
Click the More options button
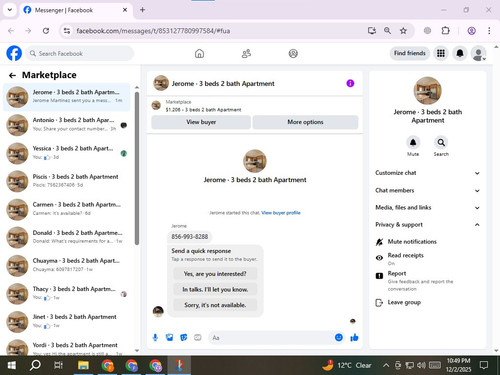click(x=305, y=122)
